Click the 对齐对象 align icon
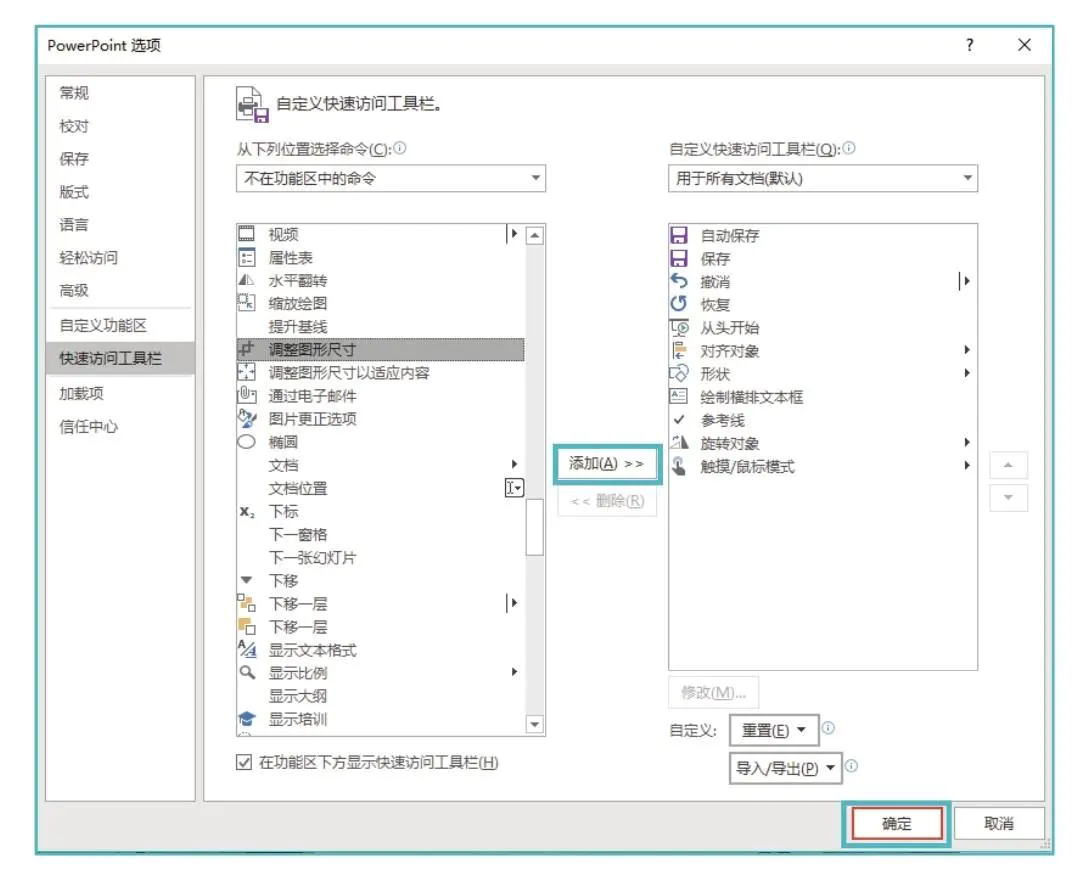 click(x=678, y=350)
